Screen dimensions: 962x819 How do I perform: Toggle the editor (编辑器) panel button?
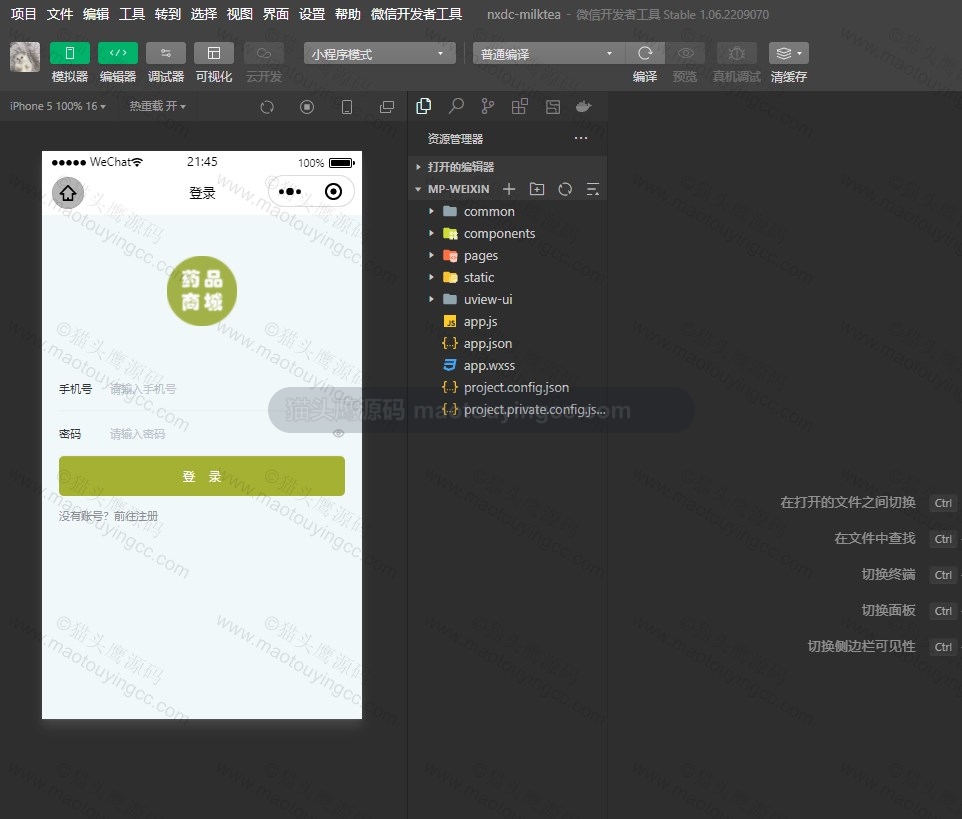pos(118,53)
